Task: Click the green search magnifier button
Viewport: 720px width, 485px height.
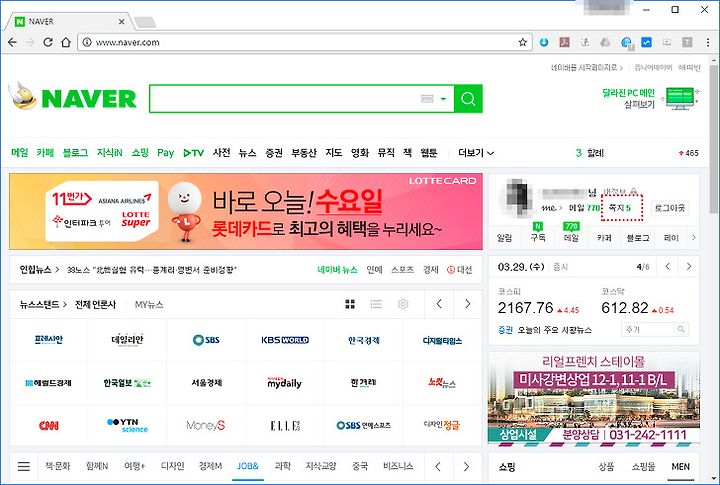Action: click(468, 99)
